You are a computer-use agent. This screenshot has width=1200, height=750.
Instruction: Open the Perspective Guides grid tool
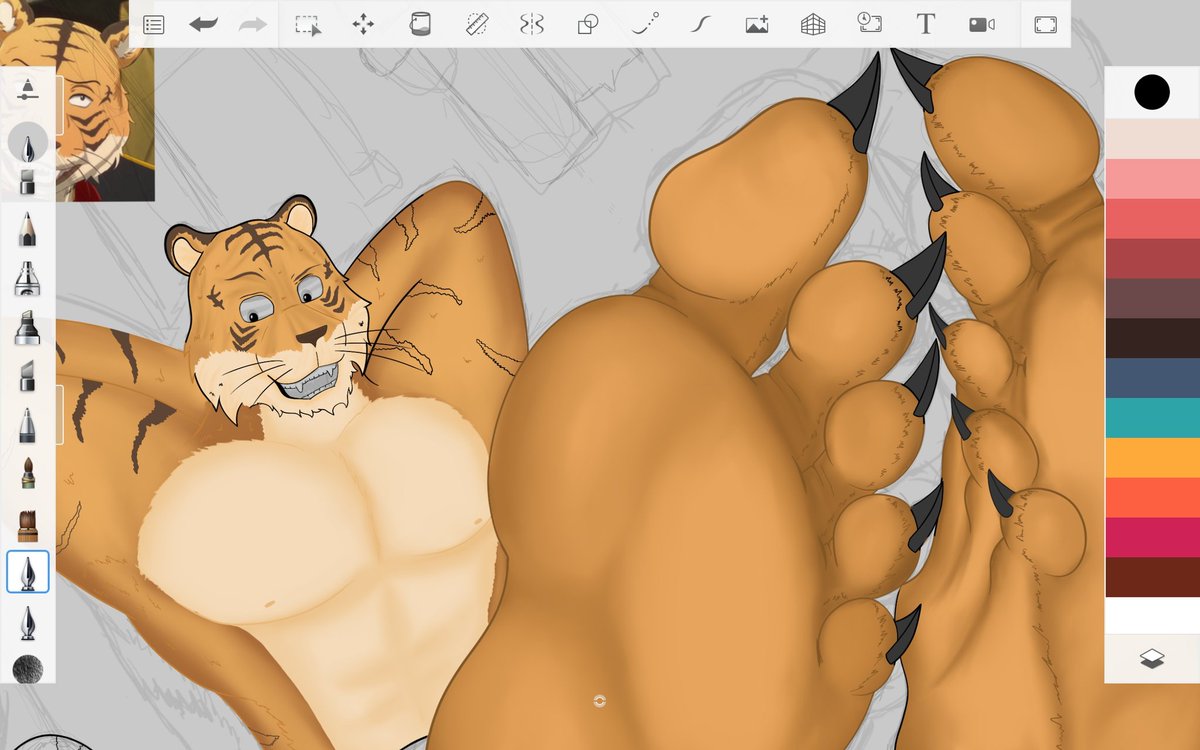click(x=813, y=25)
